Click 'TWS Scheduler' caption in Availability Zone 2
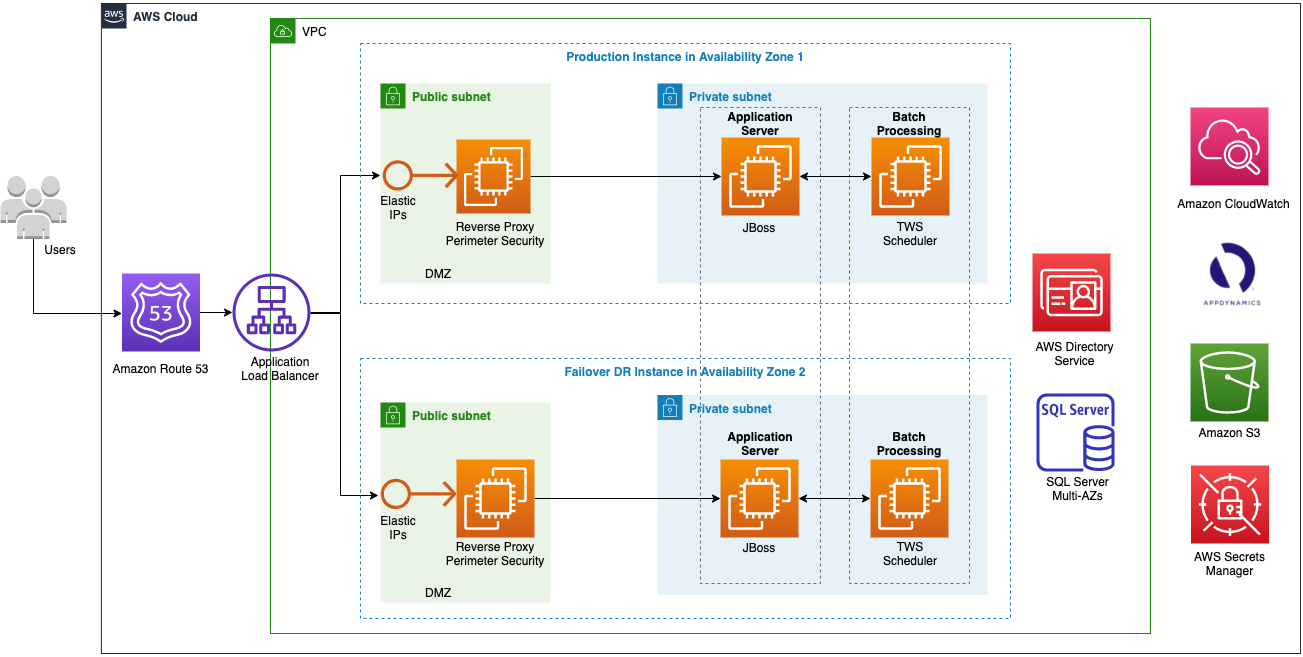Screen dimensions: 1303x657 coord(910,554)
